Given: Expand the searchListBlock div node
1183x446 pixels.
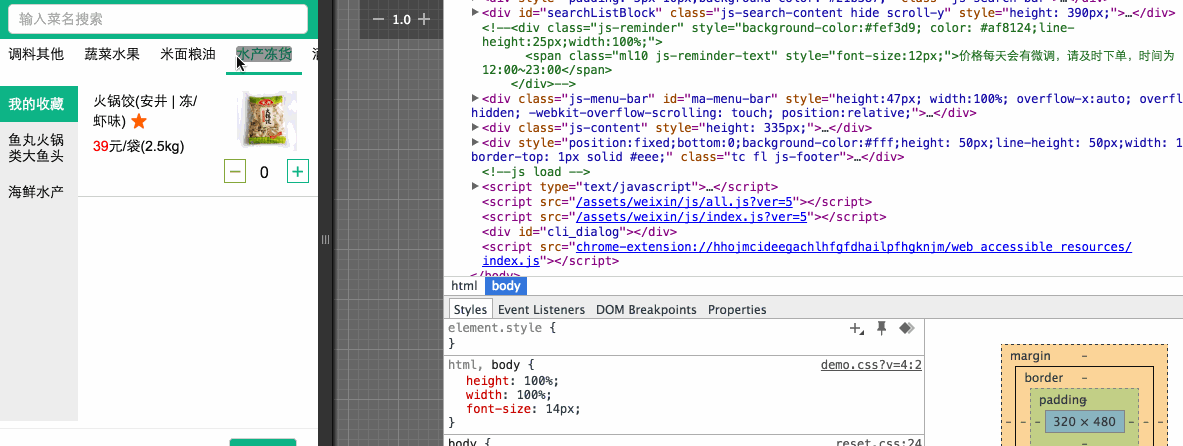Looking at the screenshot, I should [475, 14].
